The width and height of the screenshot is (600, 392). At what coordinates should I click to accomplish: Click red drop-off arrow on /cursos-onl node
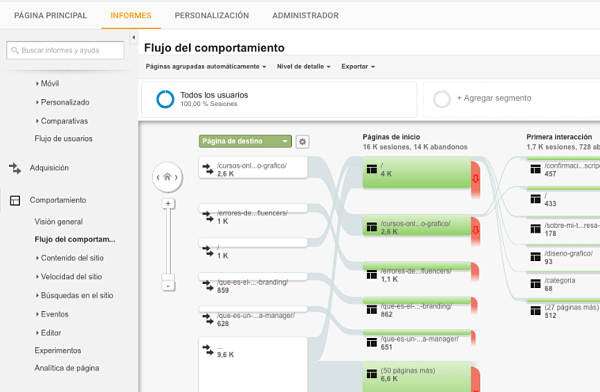(476, 230)
